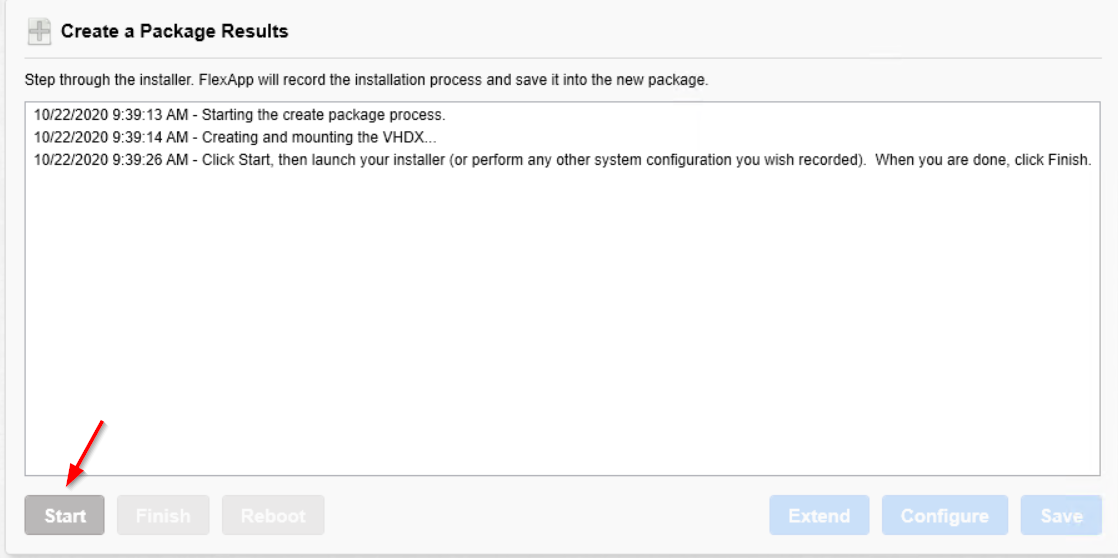Select the "Starting the create package process" log line
Viewport: 1118px width, 558px height.
tap(240, 115)
